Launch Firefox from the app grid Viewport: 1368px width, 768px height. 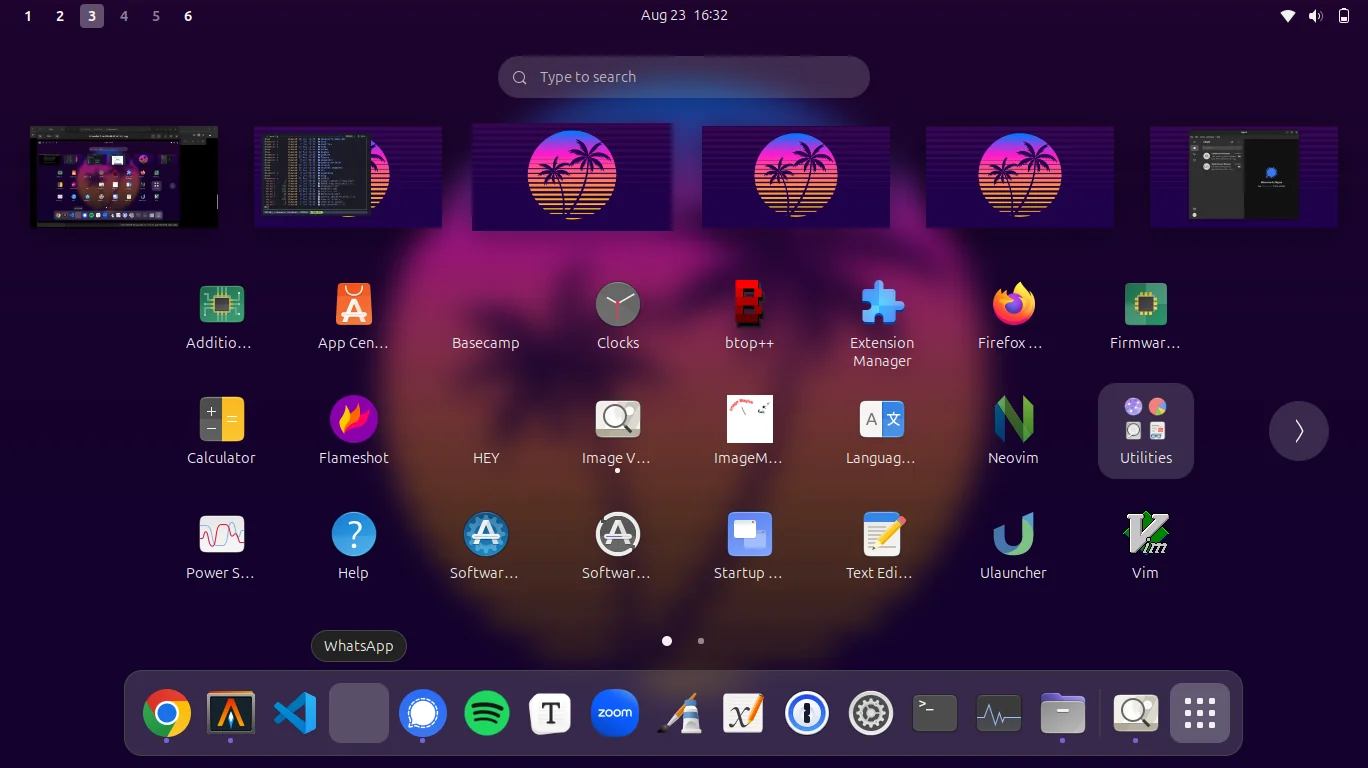click(1014, 304)
